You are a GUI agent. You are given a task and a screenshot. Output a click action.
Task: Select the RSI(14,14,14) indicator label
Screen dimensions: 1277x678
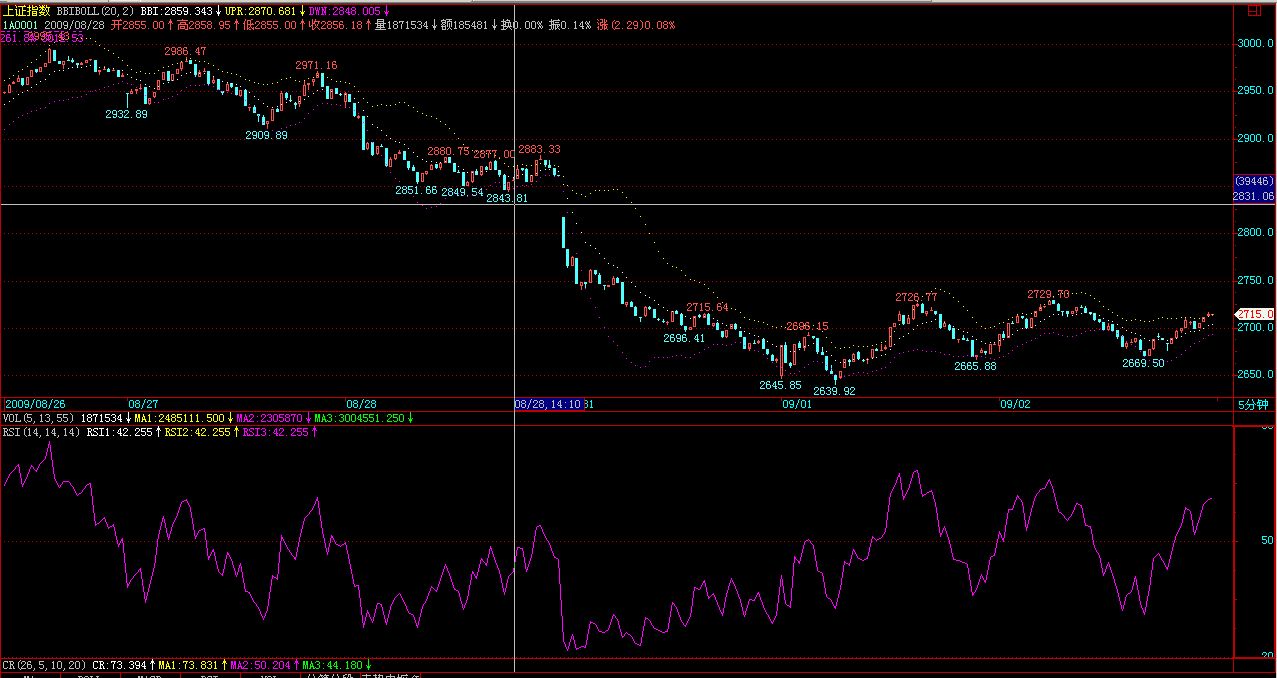click(42, 432)
